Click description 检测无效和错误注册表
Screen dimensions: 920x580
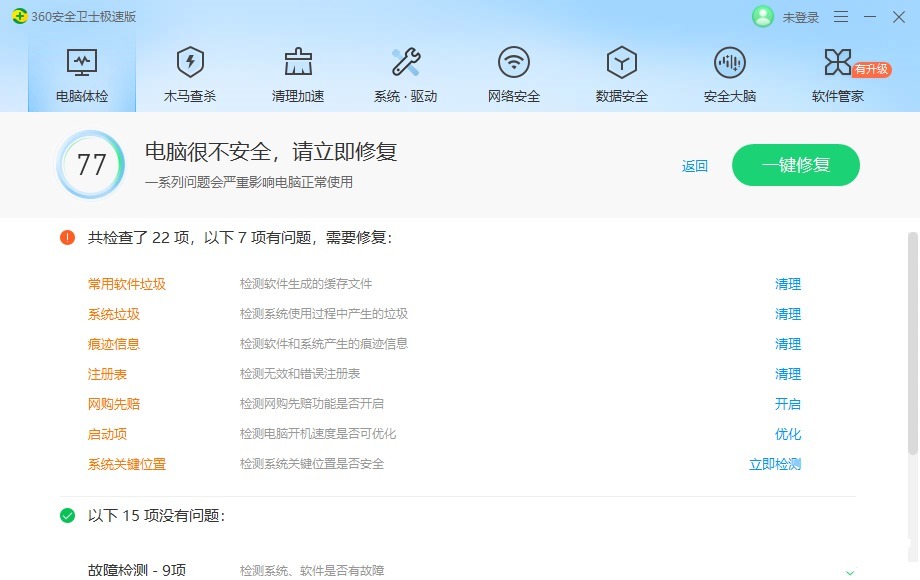[x=300, y=374]
